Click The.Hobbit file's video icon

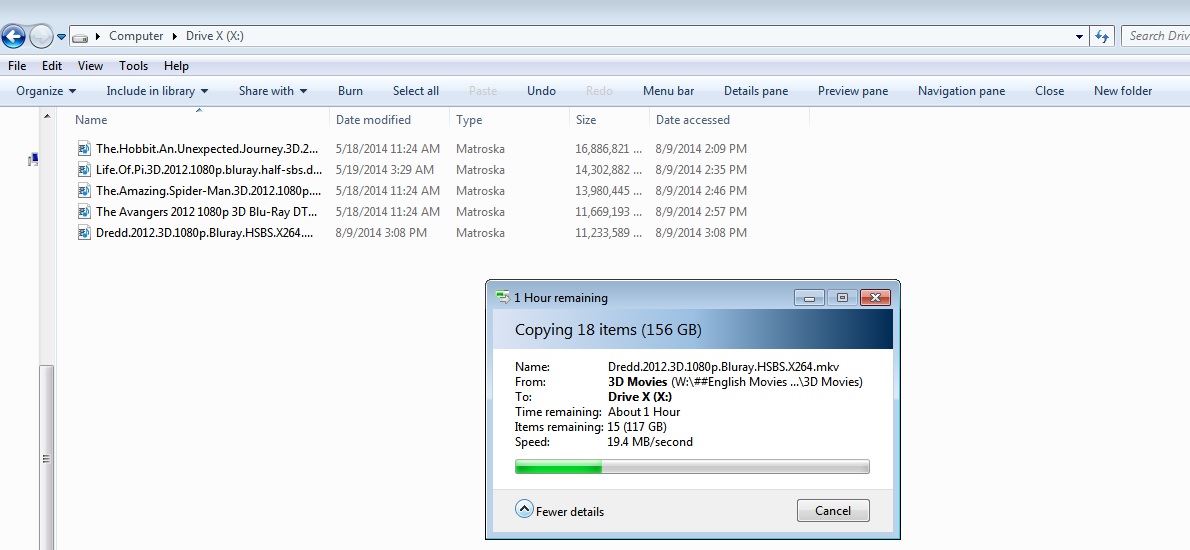84,149
